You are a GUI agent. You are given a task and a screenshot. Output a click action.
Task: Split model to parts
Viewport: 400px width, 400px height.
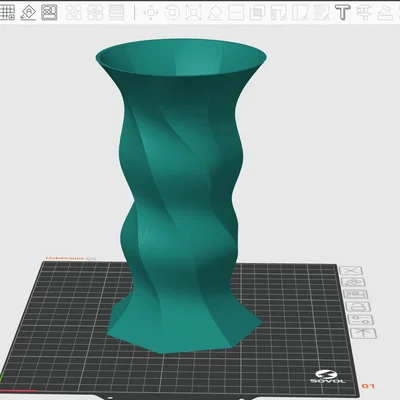[x=95, y=12]
